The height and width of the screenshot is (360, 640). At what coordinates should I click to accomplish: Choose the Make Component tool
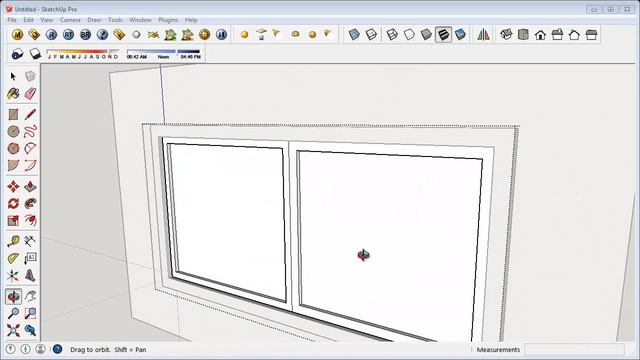pos(30,76)
